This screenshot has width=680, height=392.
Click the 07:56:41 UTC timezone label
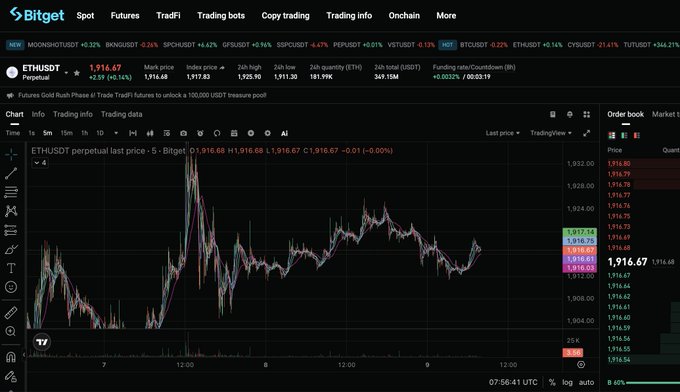coord(513,382)
